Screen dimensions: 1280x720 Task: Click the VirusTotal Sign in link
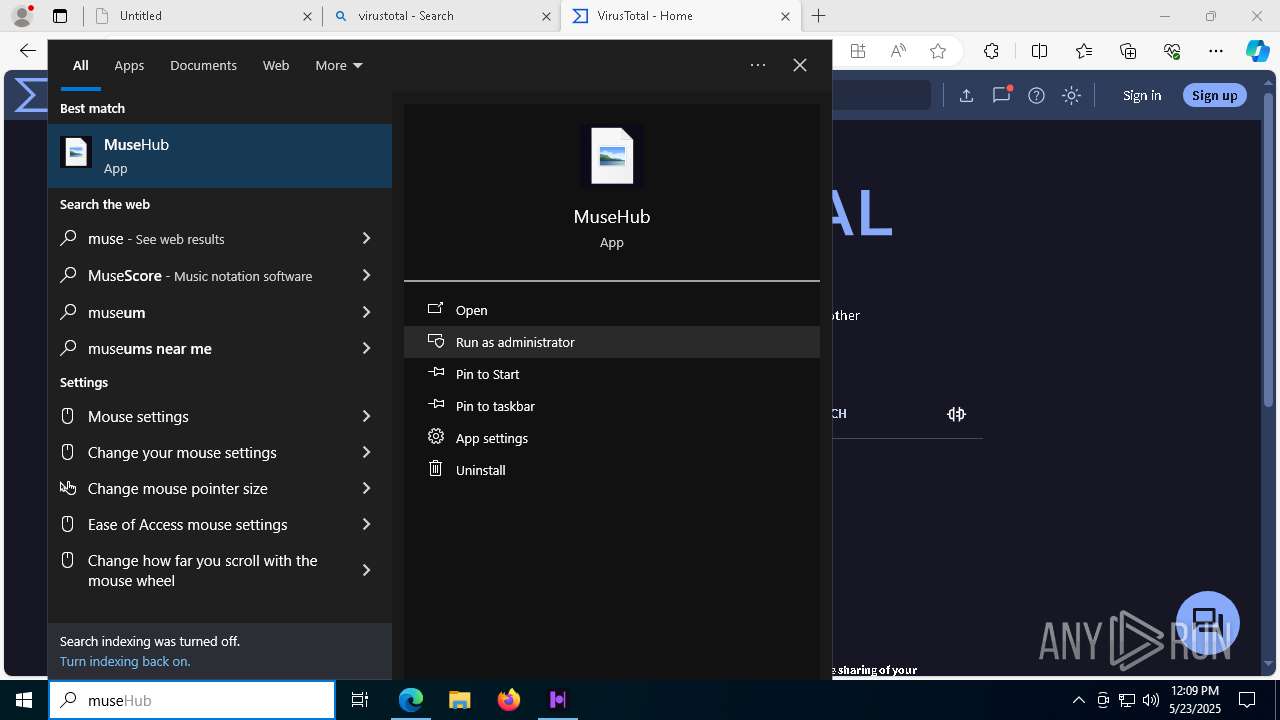pos(1142,95)
